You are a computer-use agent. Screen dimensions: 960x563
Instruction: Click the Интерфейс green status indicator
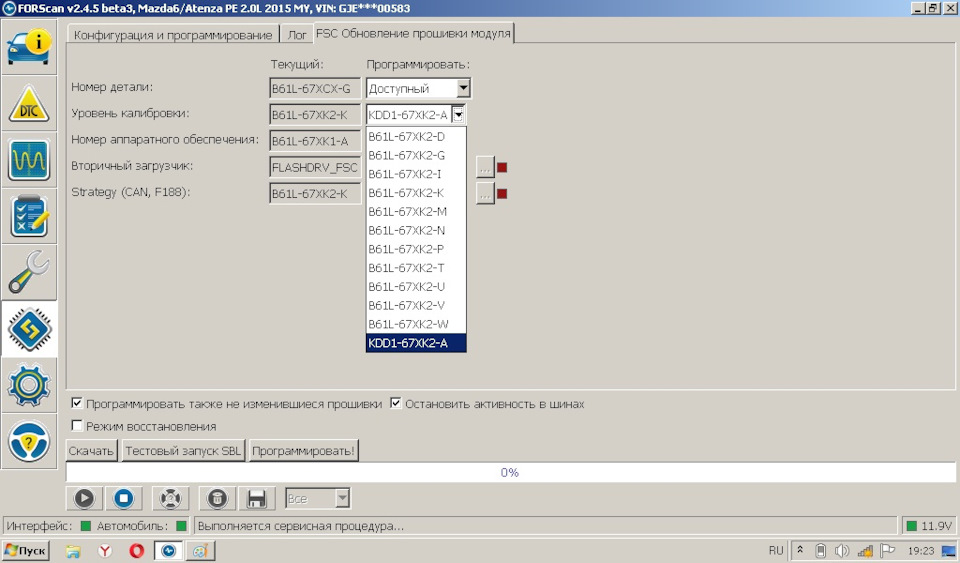click(86, 526)
